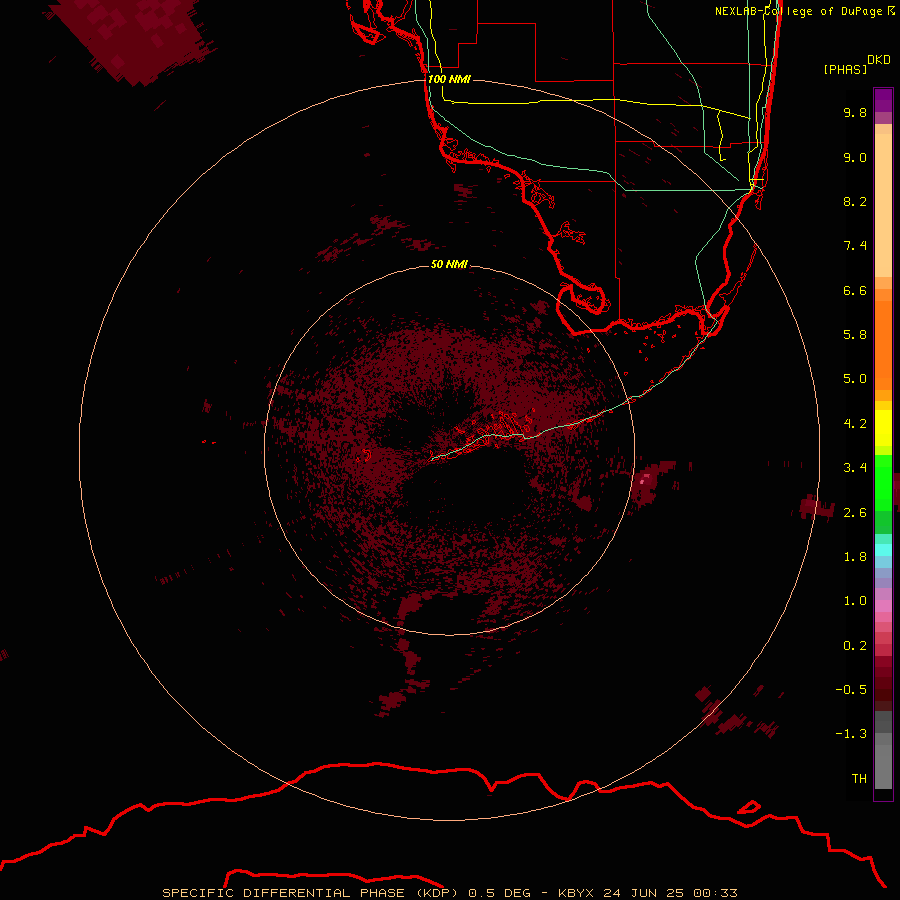
Task: Click the 8.2 scale value
Action: tap(855, 201)
